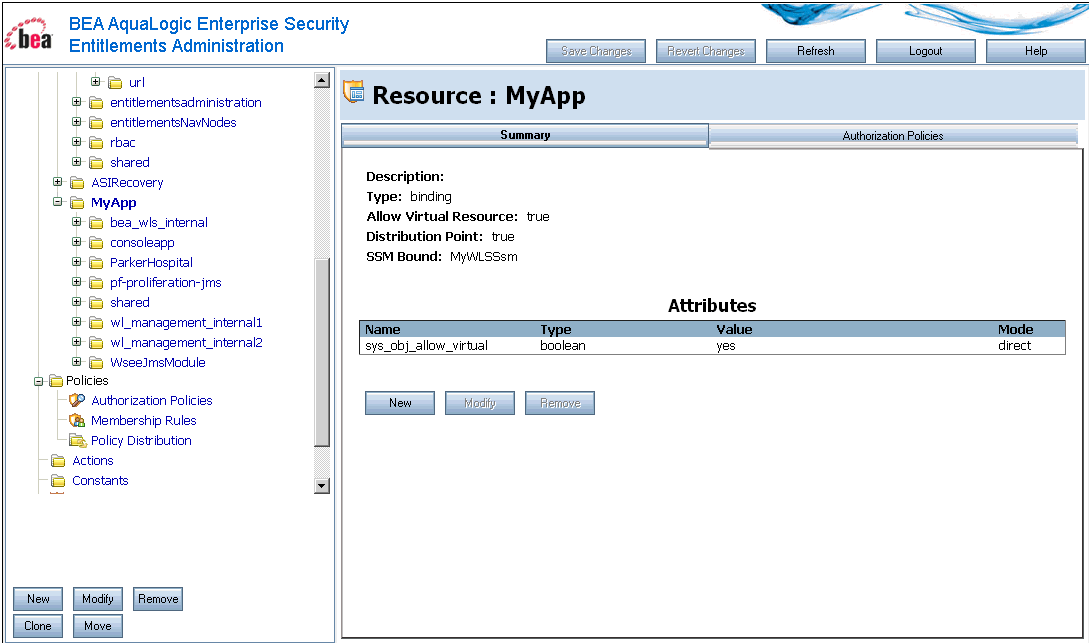Click the Policies folder icon
Screen dimensions: 1092x644
click(x=56, y=381)
